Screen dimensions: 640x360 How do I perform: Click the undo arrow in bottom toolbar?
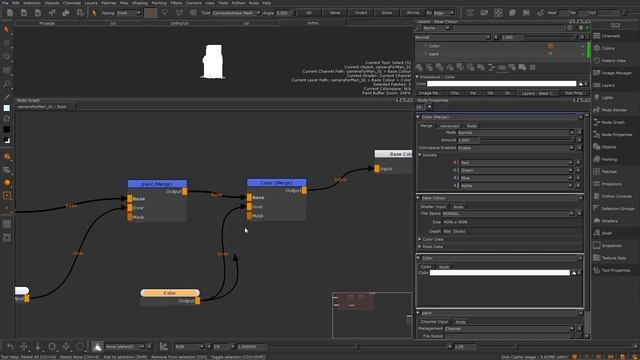point(10,347)
